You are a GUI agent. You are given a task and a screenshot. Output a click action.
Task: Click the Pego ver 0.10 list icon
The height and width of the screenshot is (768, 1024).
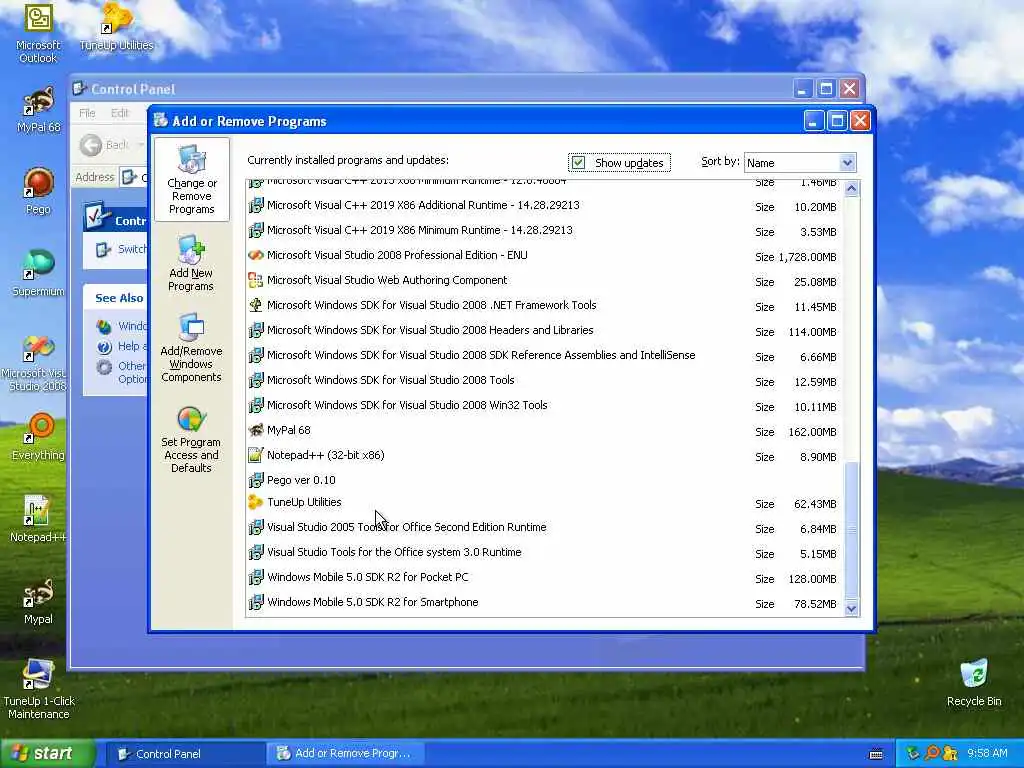click(x=255, y=480)
